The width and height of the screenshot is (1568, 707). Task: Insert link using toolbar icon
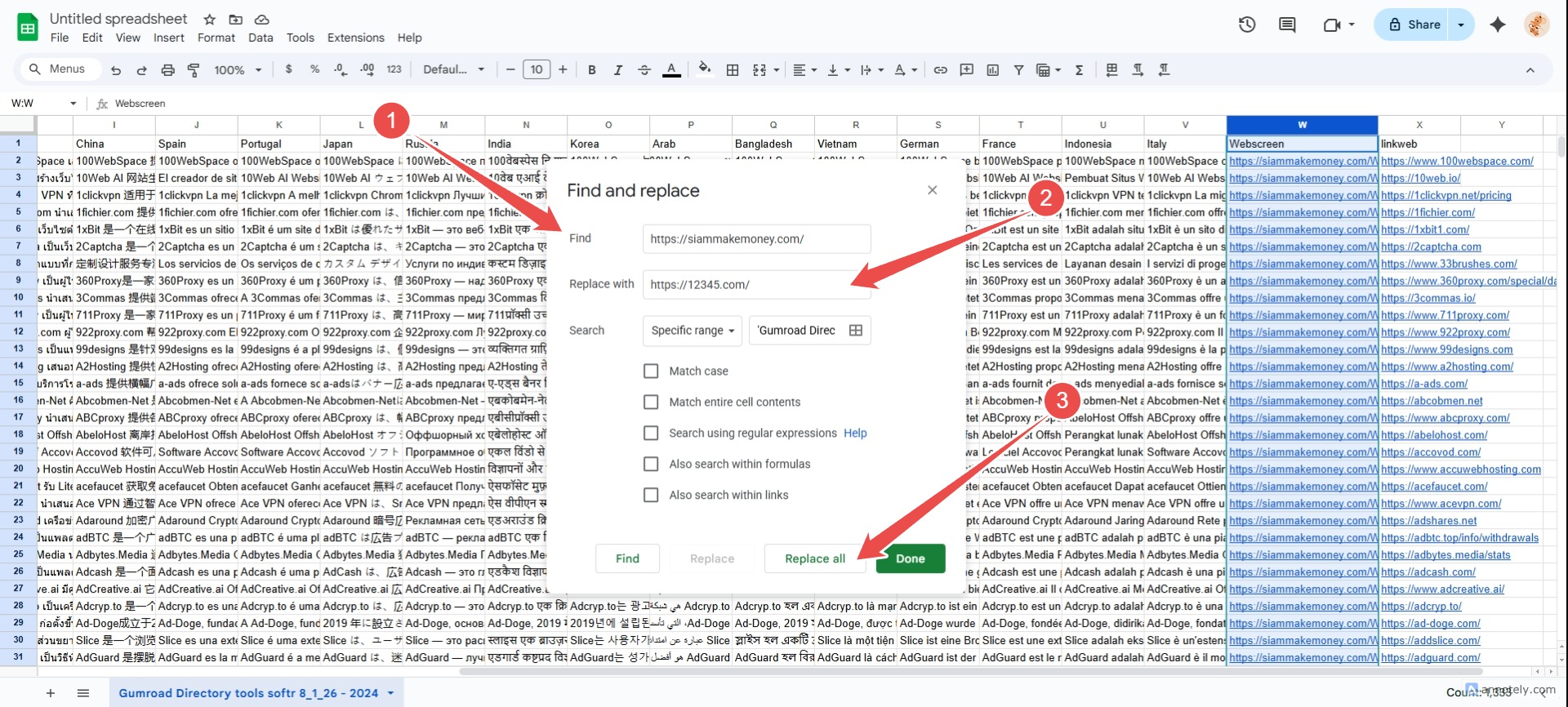[x=941, y=70]
